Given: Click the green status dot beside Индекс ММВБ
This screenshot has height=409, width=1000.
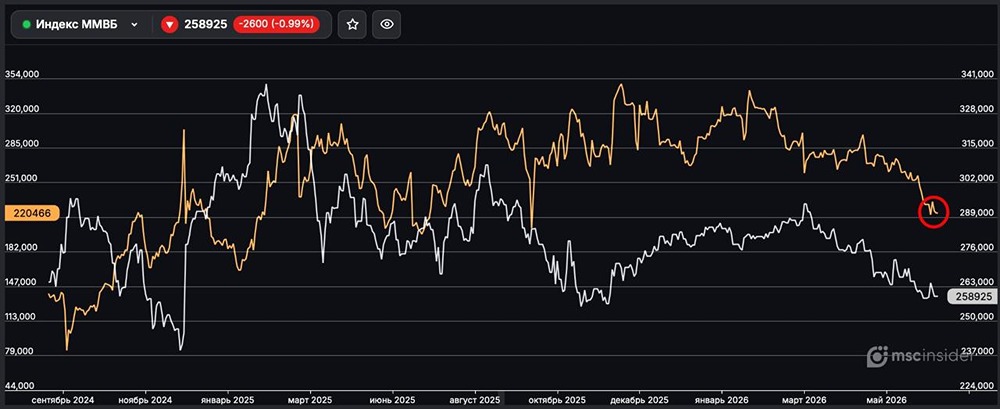Looking at the screenshot, I should click(26, 24).
